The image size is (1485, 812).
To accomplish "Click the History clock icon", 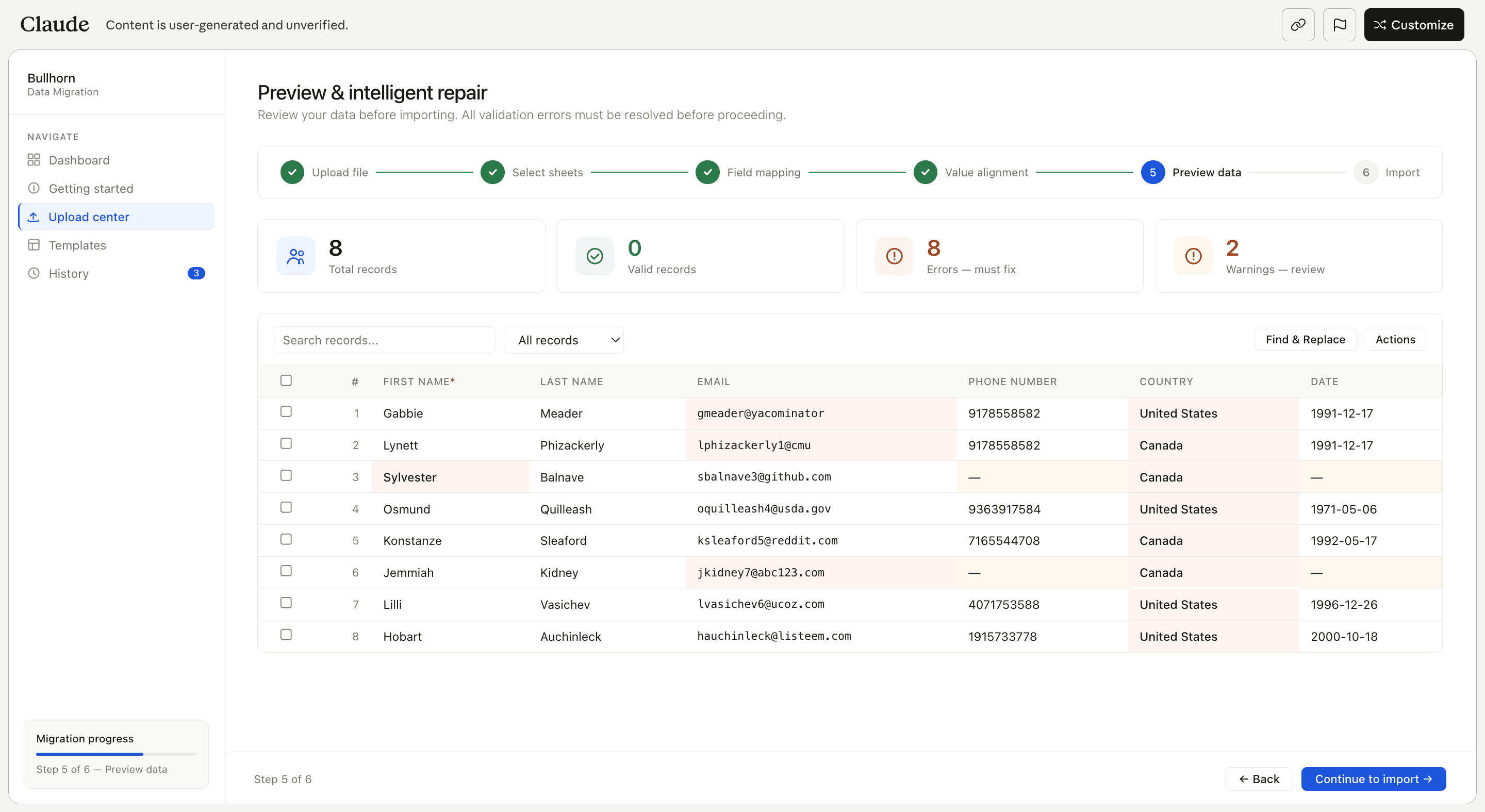I will point(34,273).
